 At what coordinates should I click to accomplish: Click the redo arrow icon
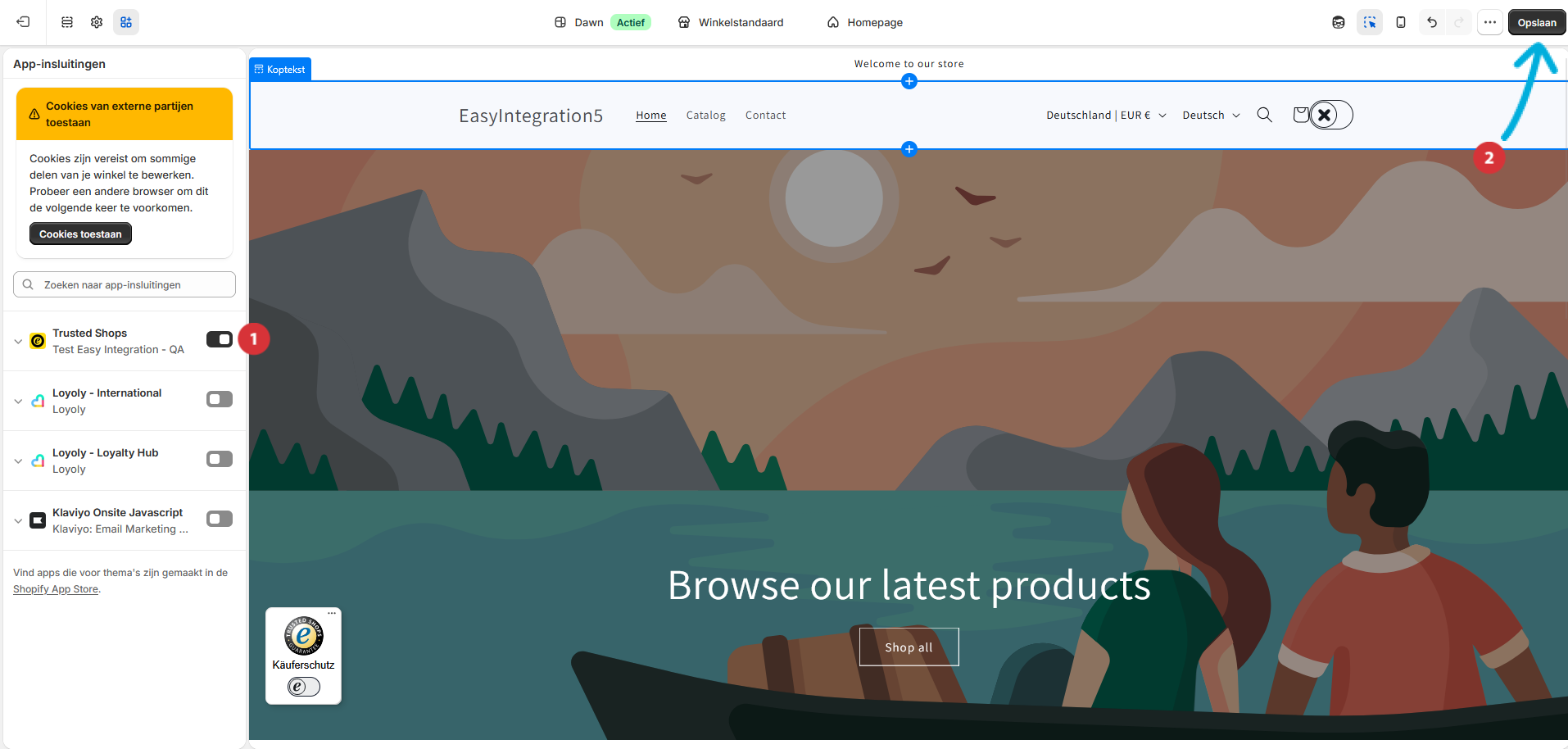1459,22
